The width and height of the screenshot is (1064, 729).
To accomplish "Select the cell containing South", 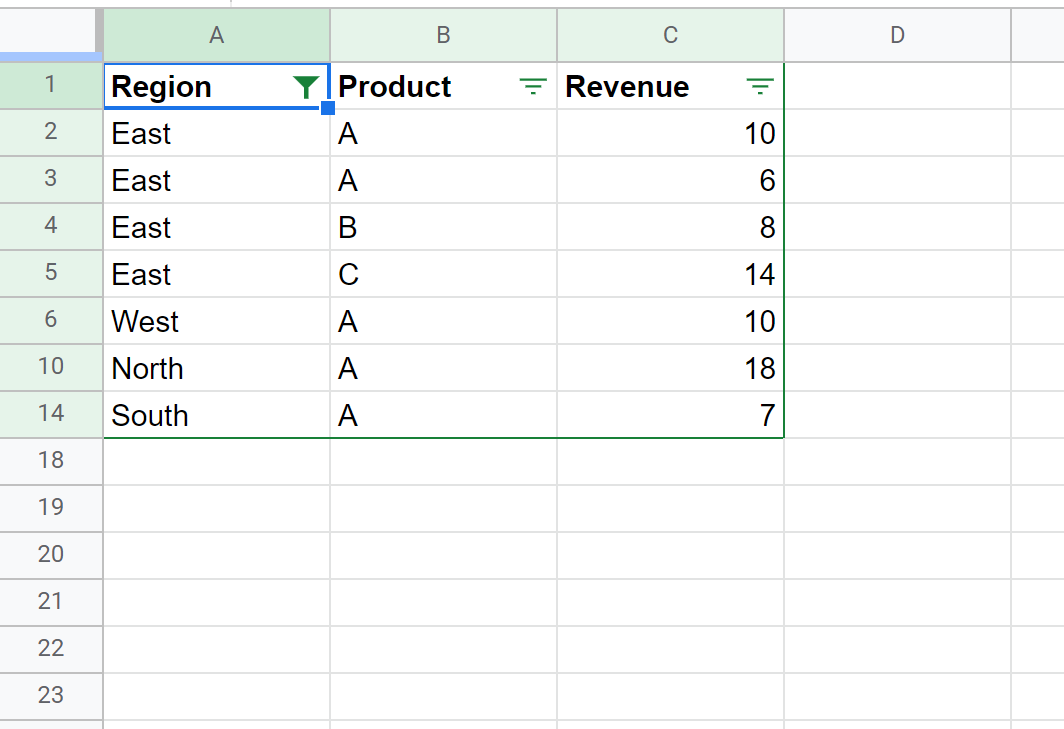I will point(150,416).
